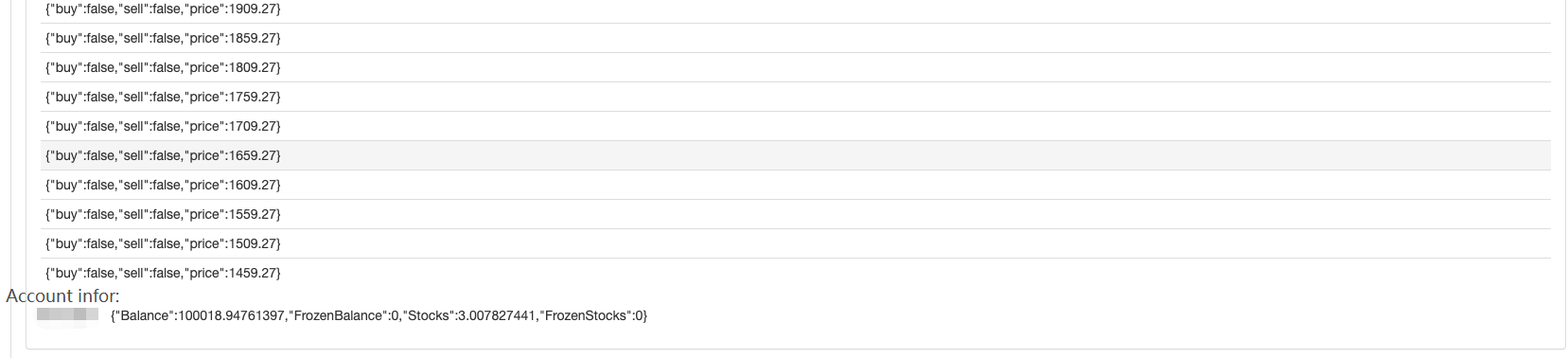Select the highlighted row with price 1659.27
The image size is (1568, 358).
pyautogui.click(x=795, y=155)
